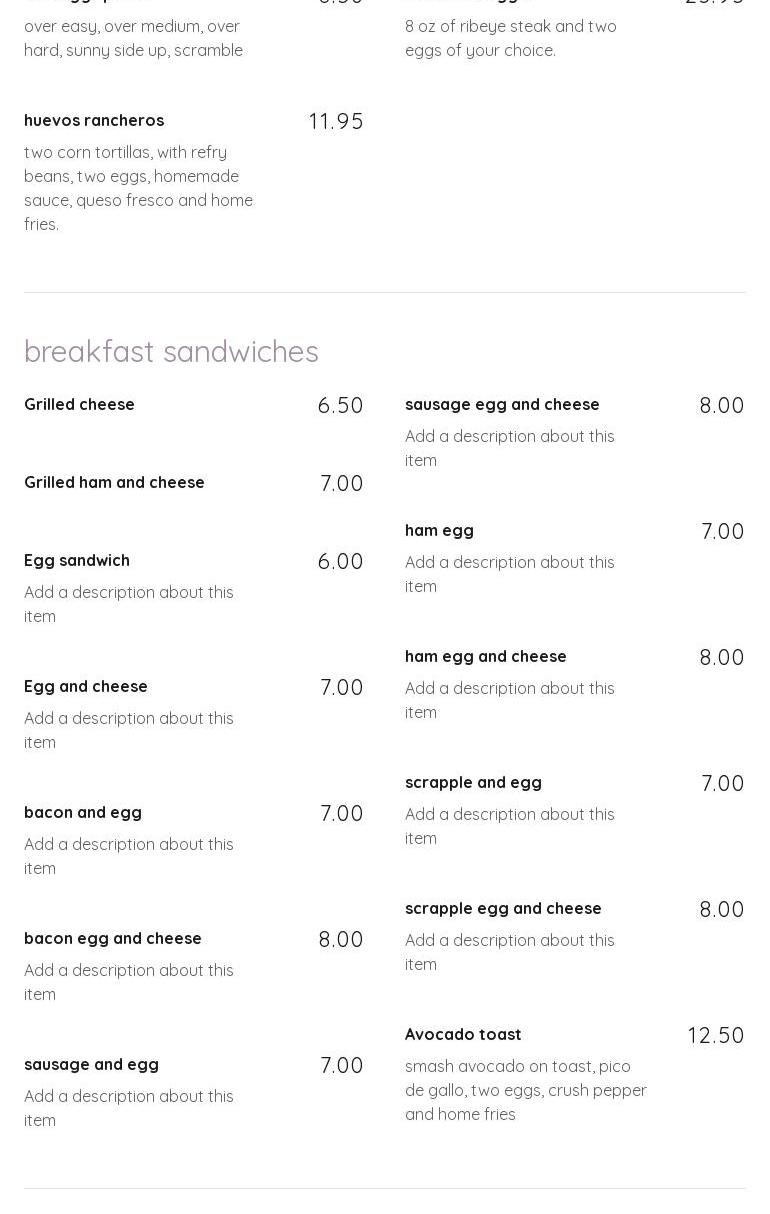
Task: Select the ham egg sandwich title
Action: pos(439,530)
